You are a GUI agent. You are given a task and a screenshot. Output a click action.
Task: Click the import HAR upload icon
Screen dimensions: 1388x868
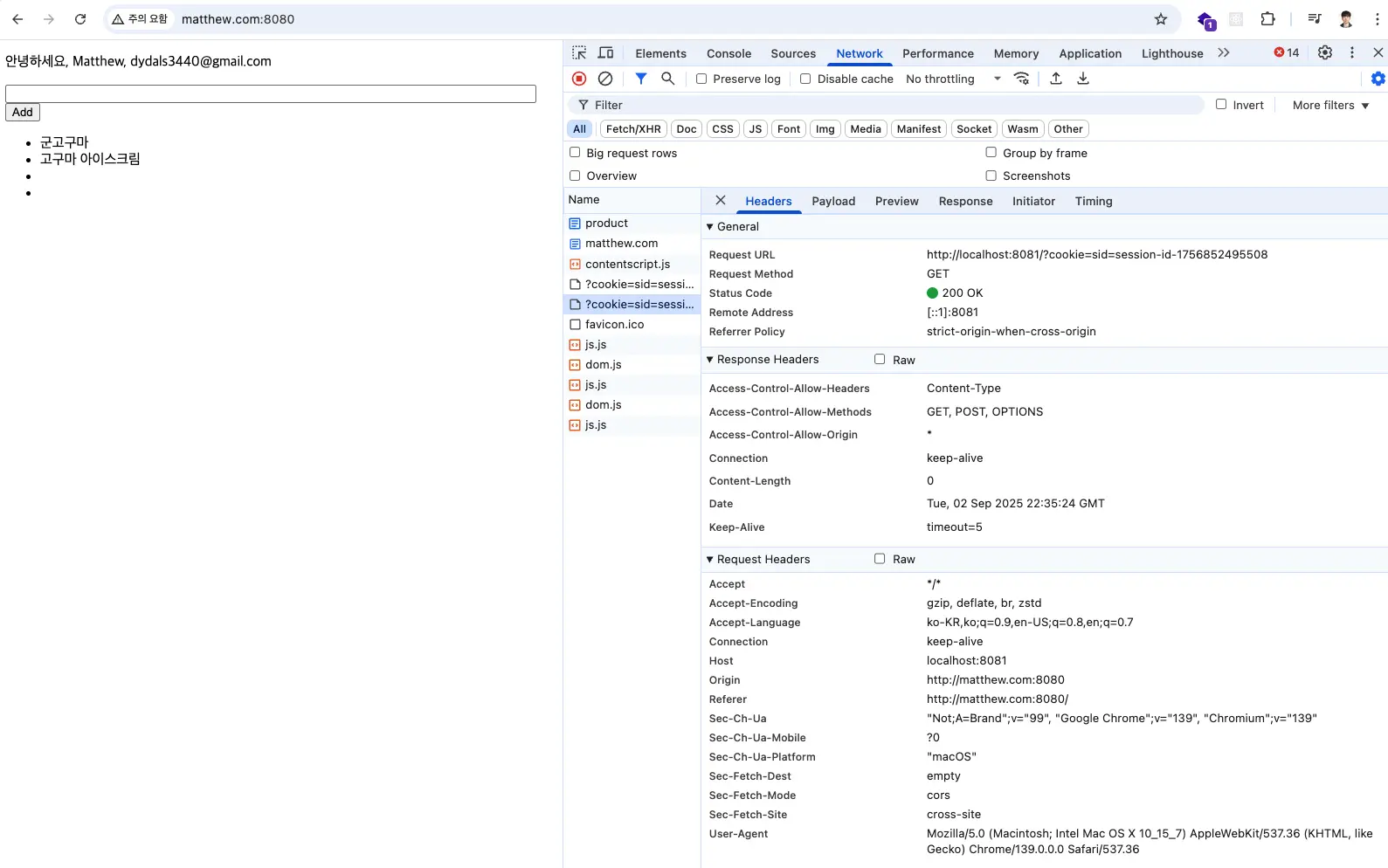[1056, 79]
